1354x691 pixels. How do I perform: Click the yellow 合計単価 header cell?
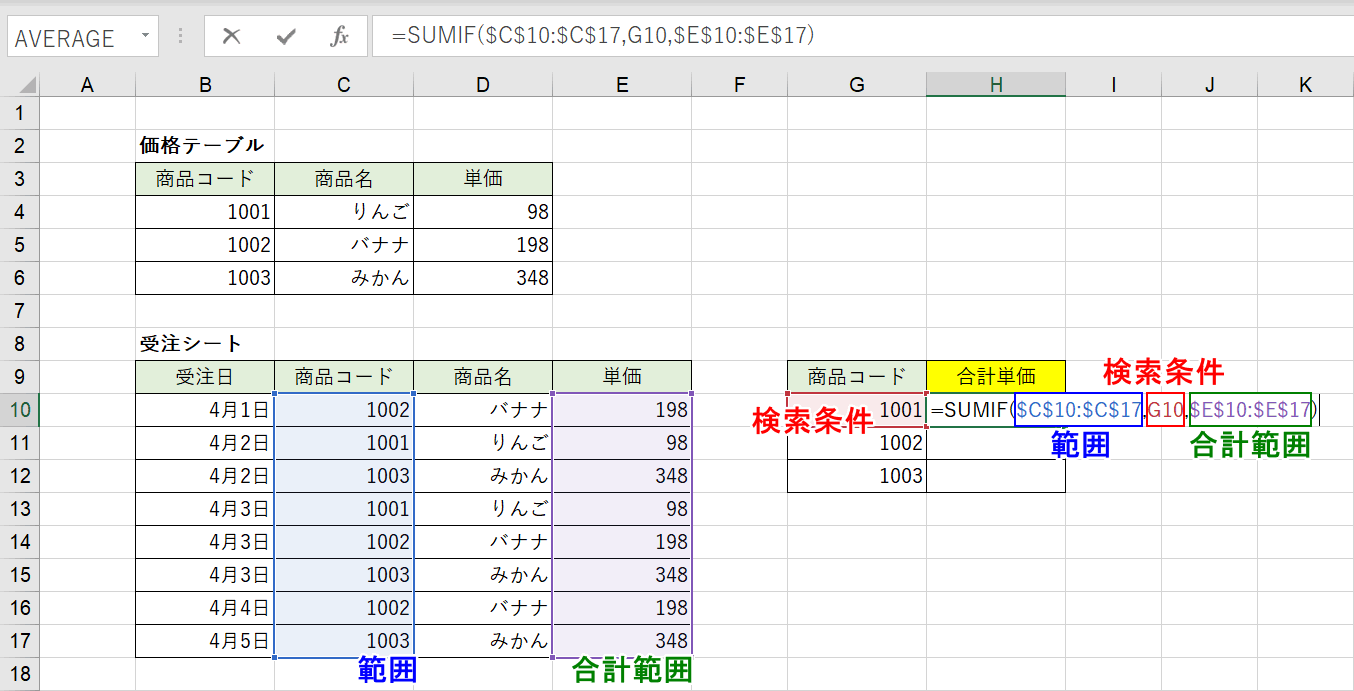click(996, 377)
